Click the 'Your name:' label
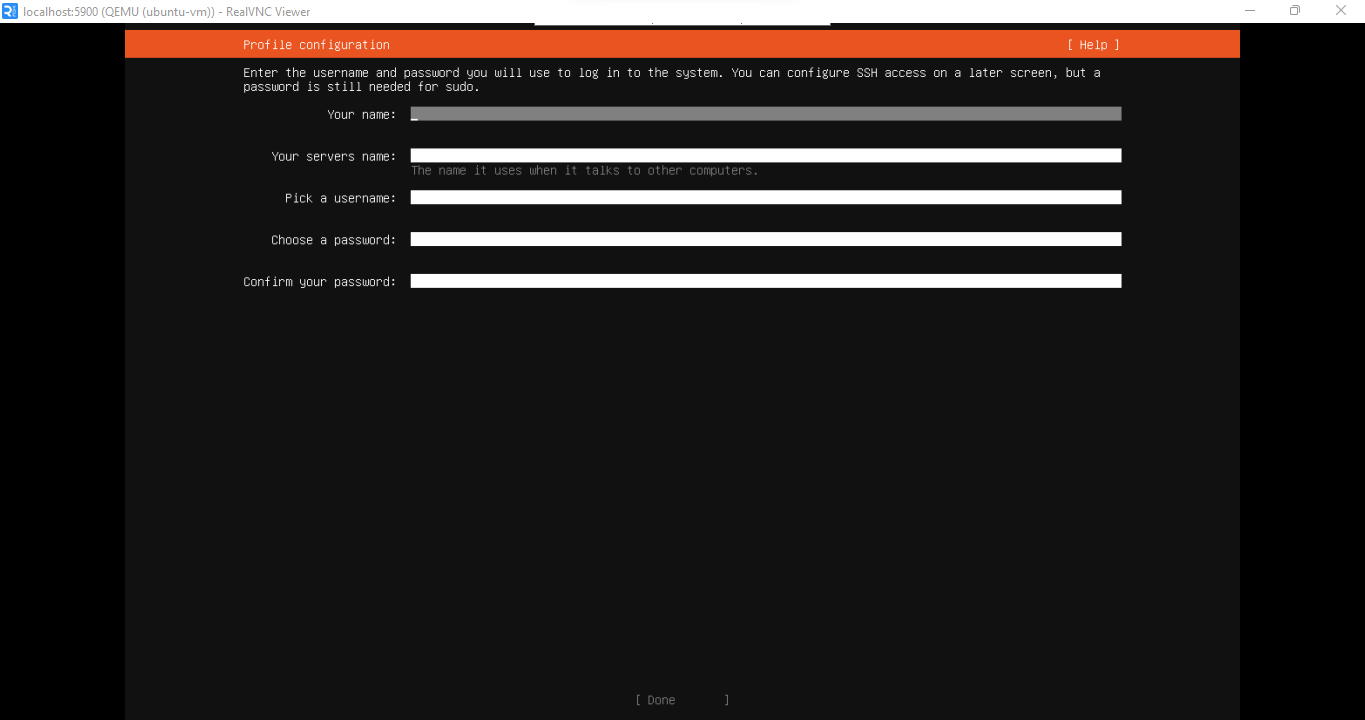 coord(362,115)
